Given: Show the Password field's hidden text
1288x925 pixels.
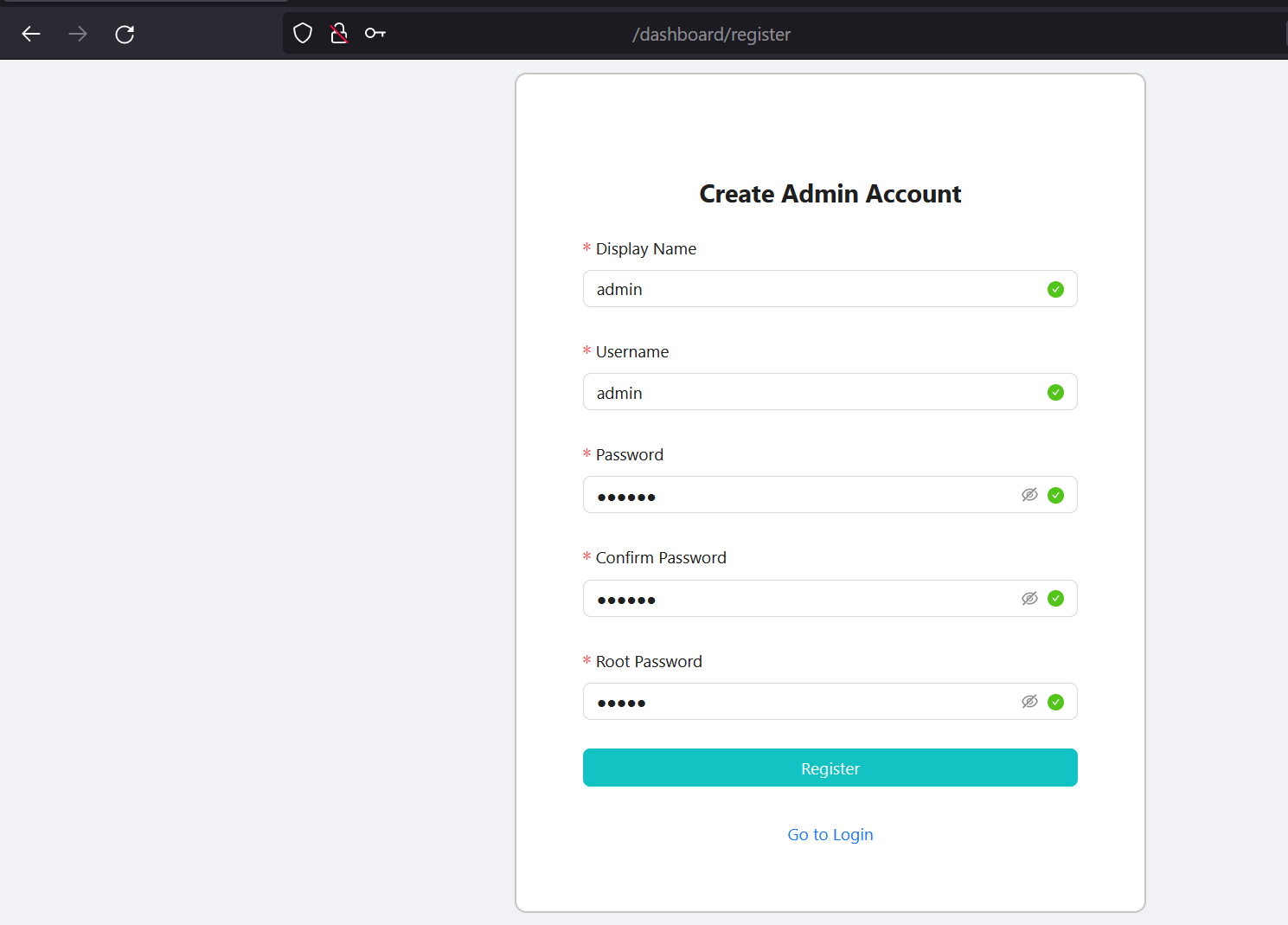Looking at the screenshot, I should pos(1029,495).
